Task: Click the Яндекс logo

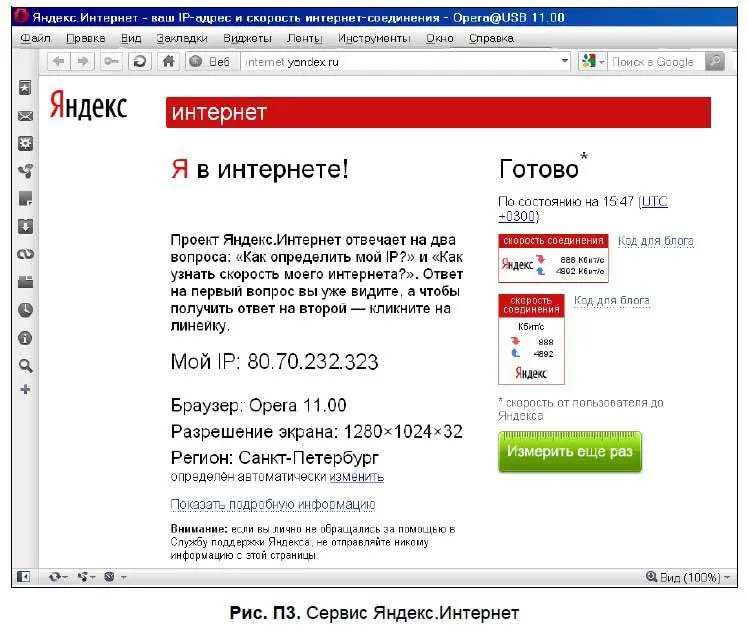Action: pyautogui.click(x=88, y=104)
